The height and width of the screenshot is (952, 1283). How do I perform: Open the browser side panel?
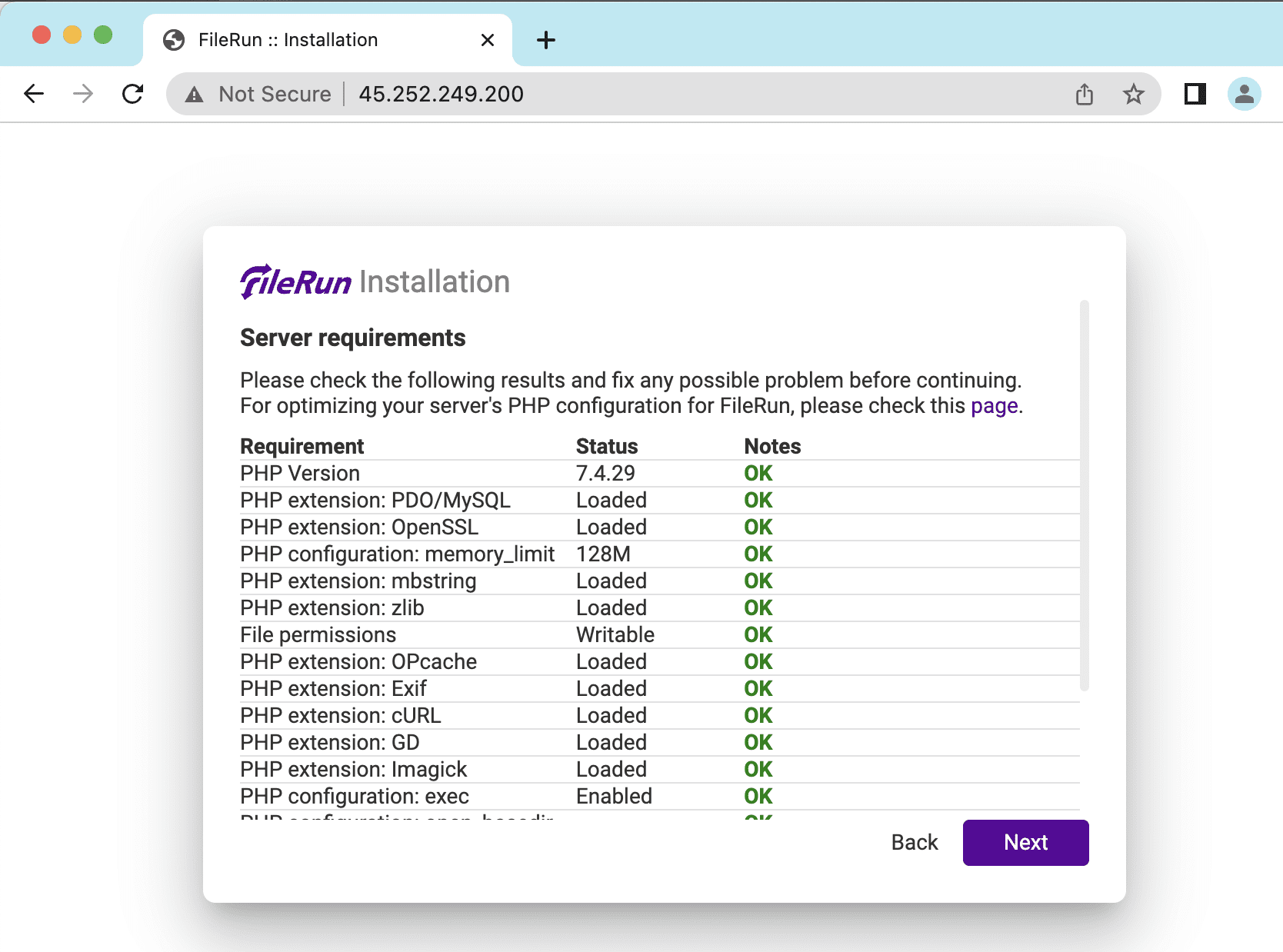(1195, 94)
